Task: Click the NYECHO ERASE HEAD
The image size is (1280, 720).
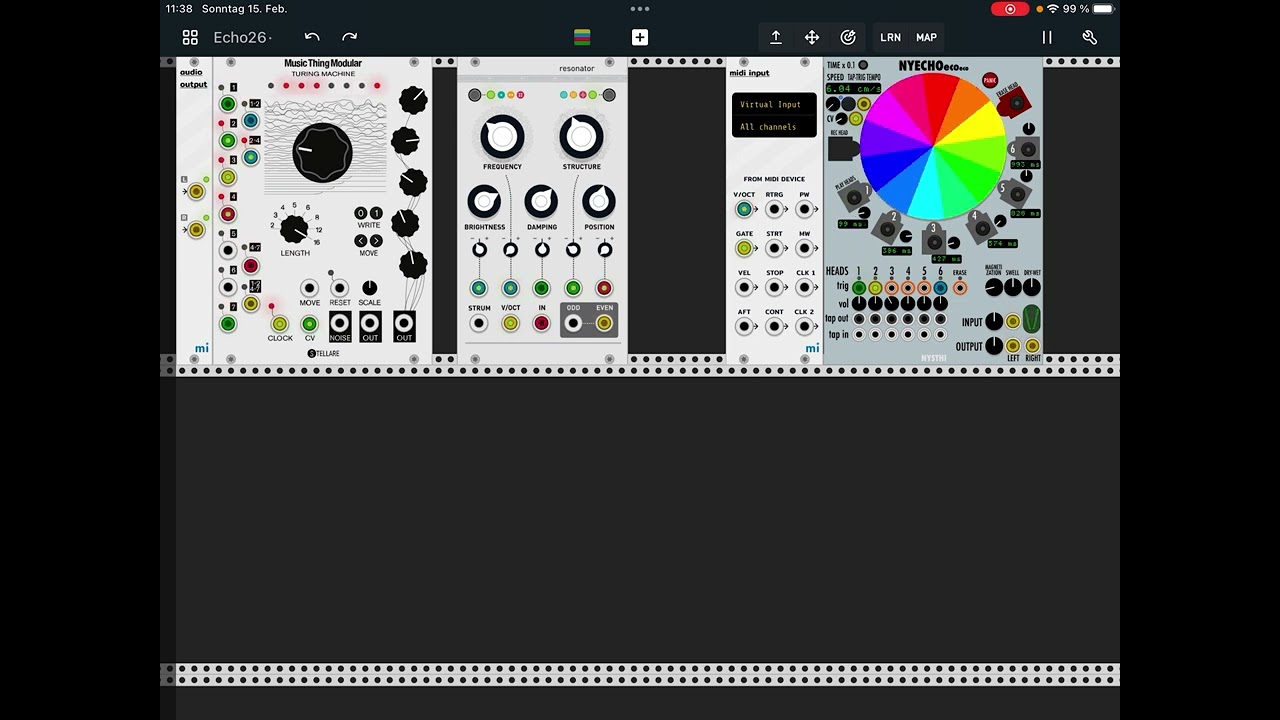Action: pos(1015,101)
